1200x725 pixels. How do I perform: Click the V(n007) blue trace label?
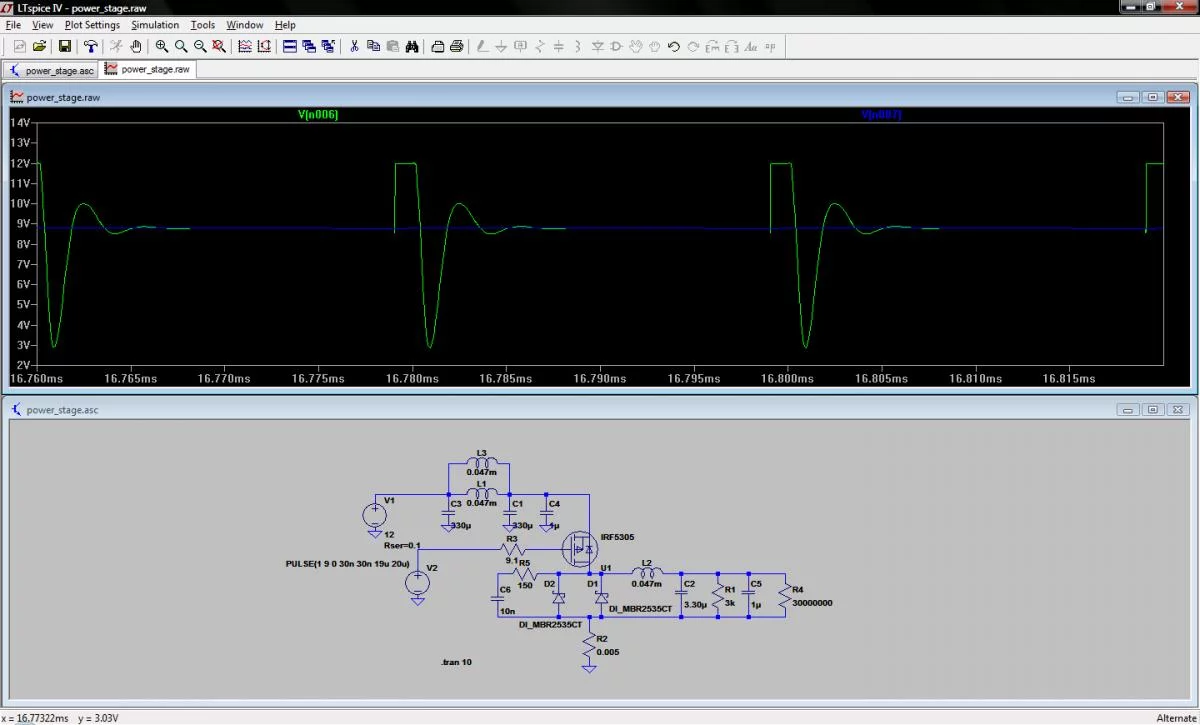click(x=881, y=115)
